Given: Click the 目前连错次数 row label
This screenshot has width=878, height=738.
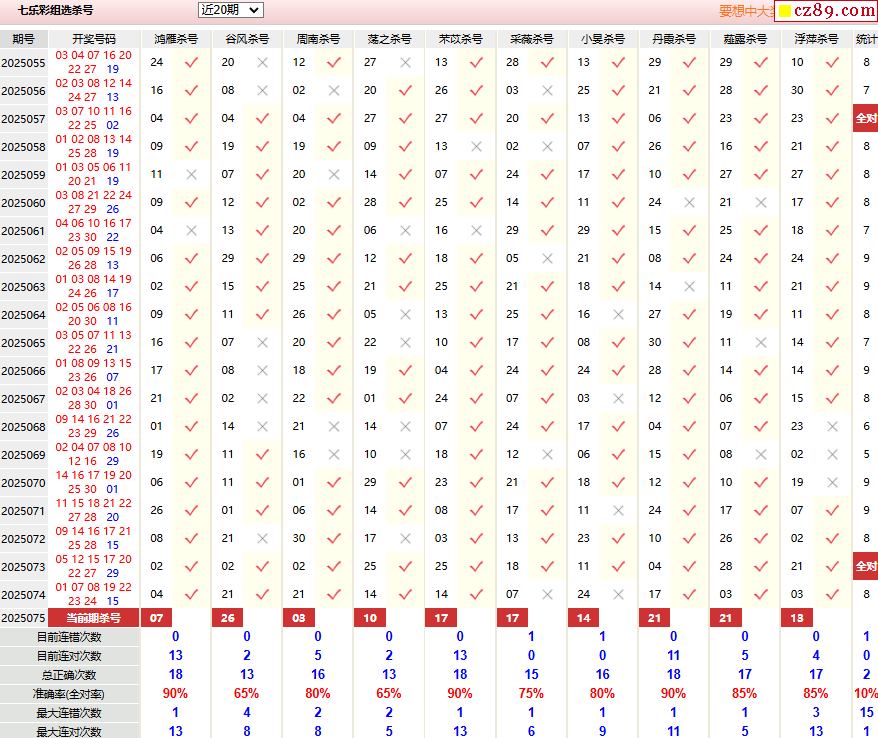Looking at the screenshot, I should [x=69, y=637].
